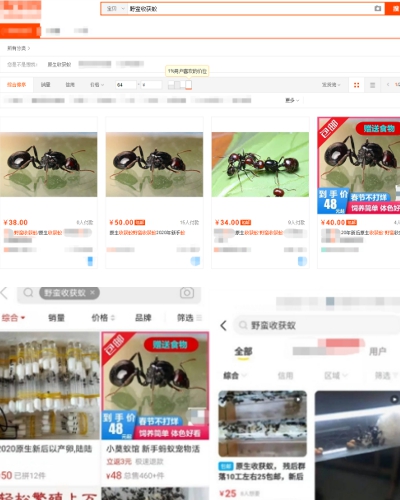This screenshot has width=400, height=500.
Task: Click the price distribution bar selector
Action: 180,85
